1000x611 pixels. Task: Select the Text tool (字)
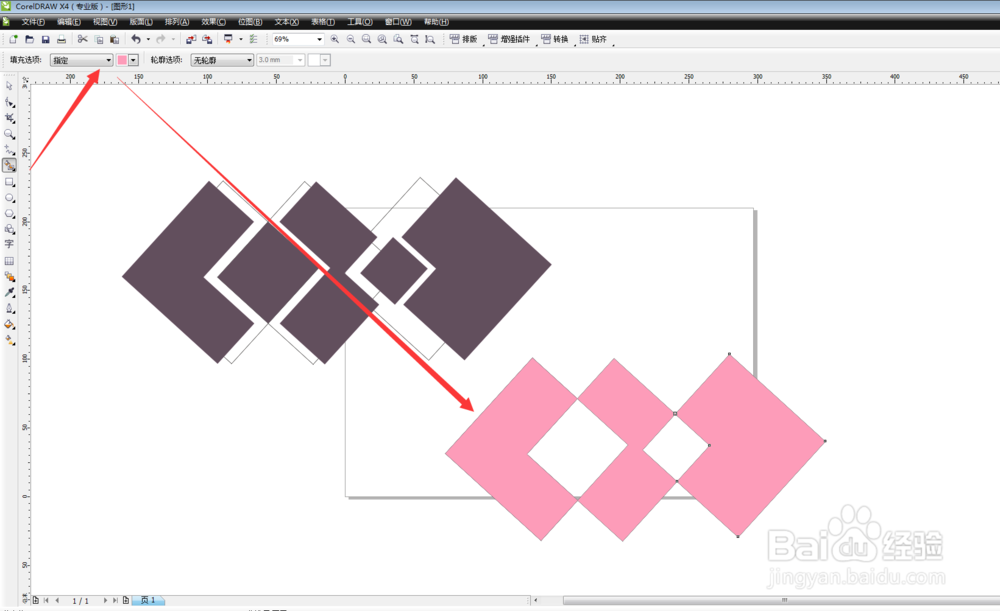[x=9, y=244]
